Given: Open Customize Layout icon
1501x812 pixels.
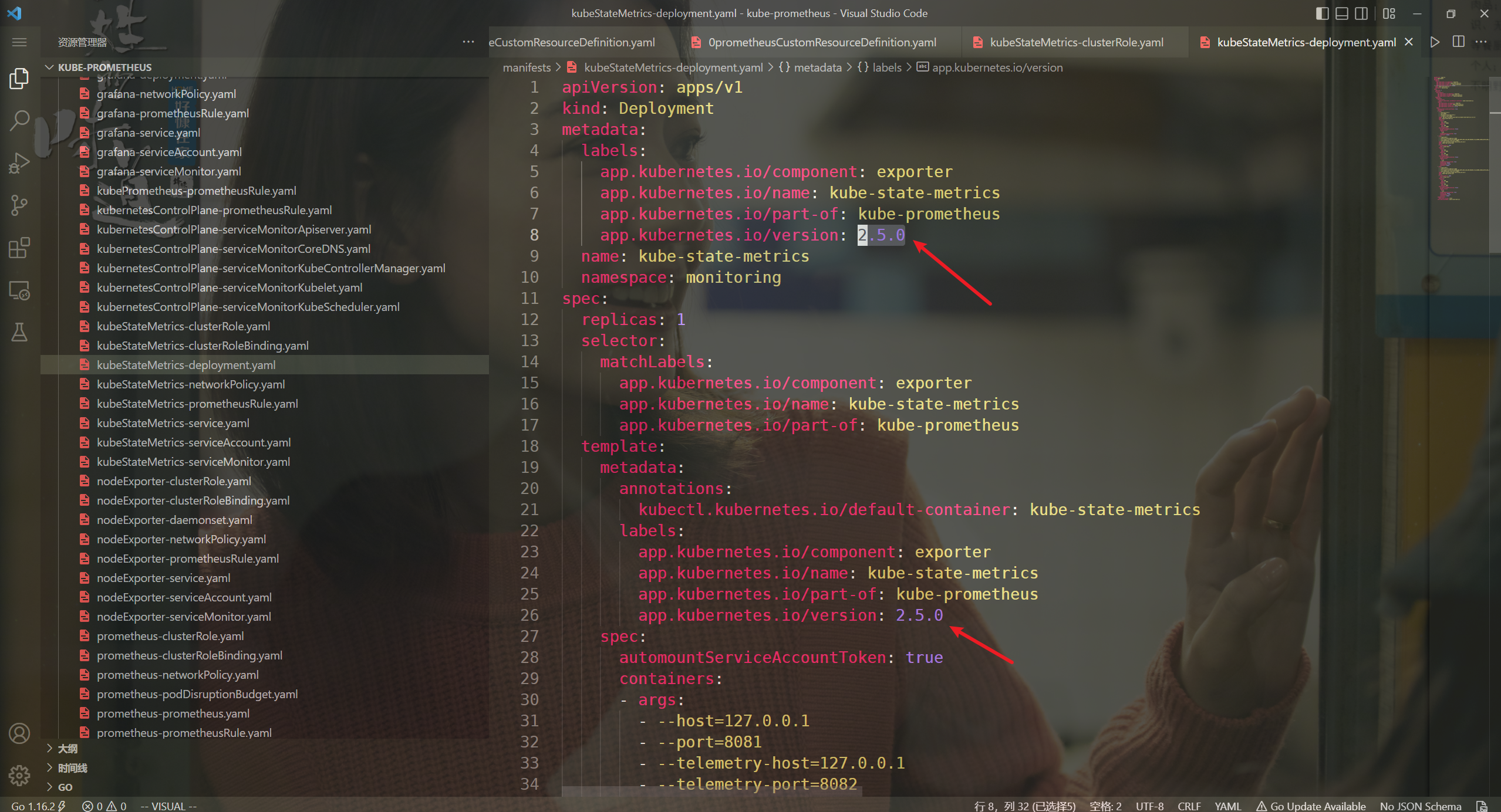Looking at the screenshot, I should pyautogui.click(x=1389, y=13).
